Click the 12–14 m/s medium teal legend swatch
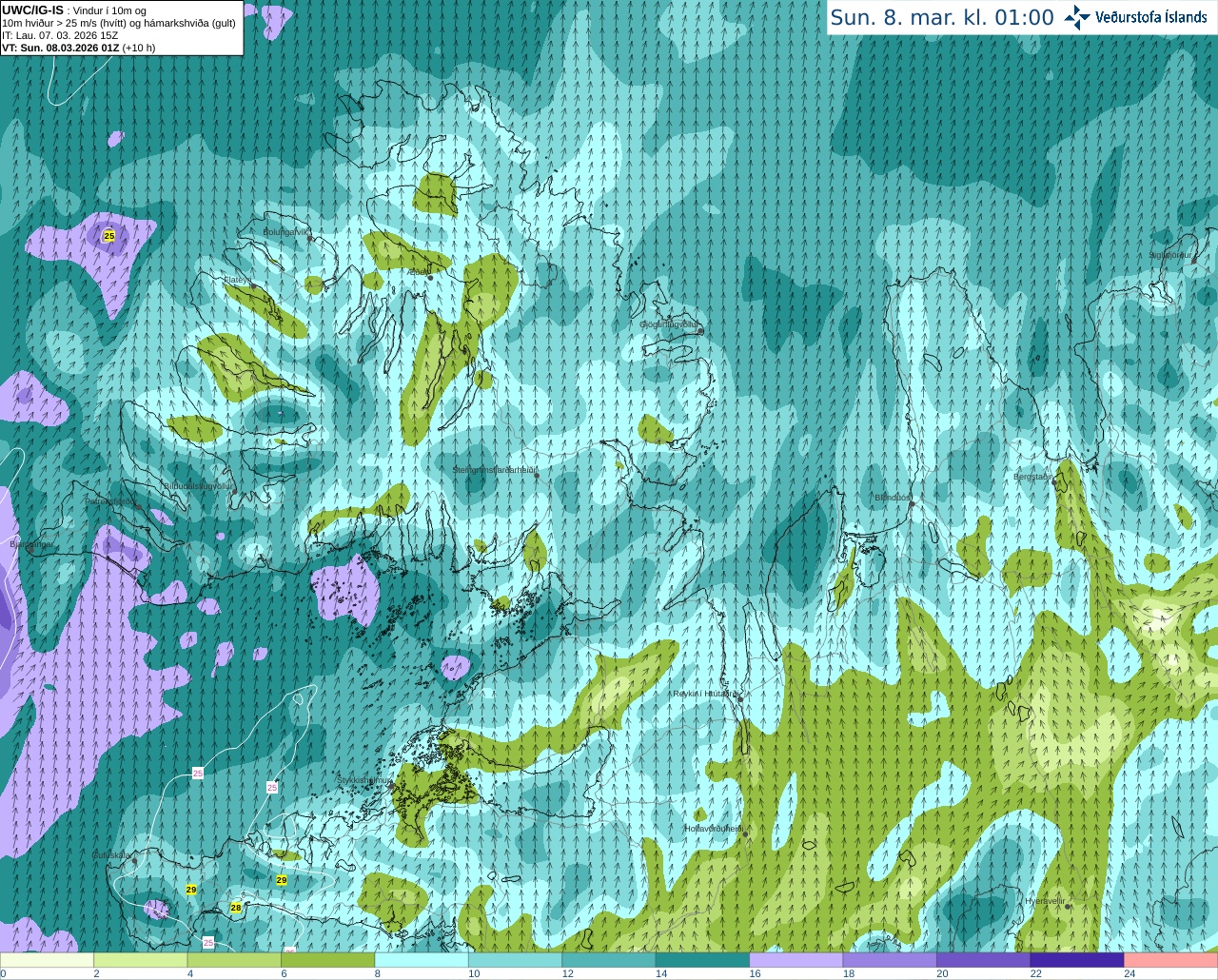The height and width of the screenshot is (980, 1218). click(609, 960)
